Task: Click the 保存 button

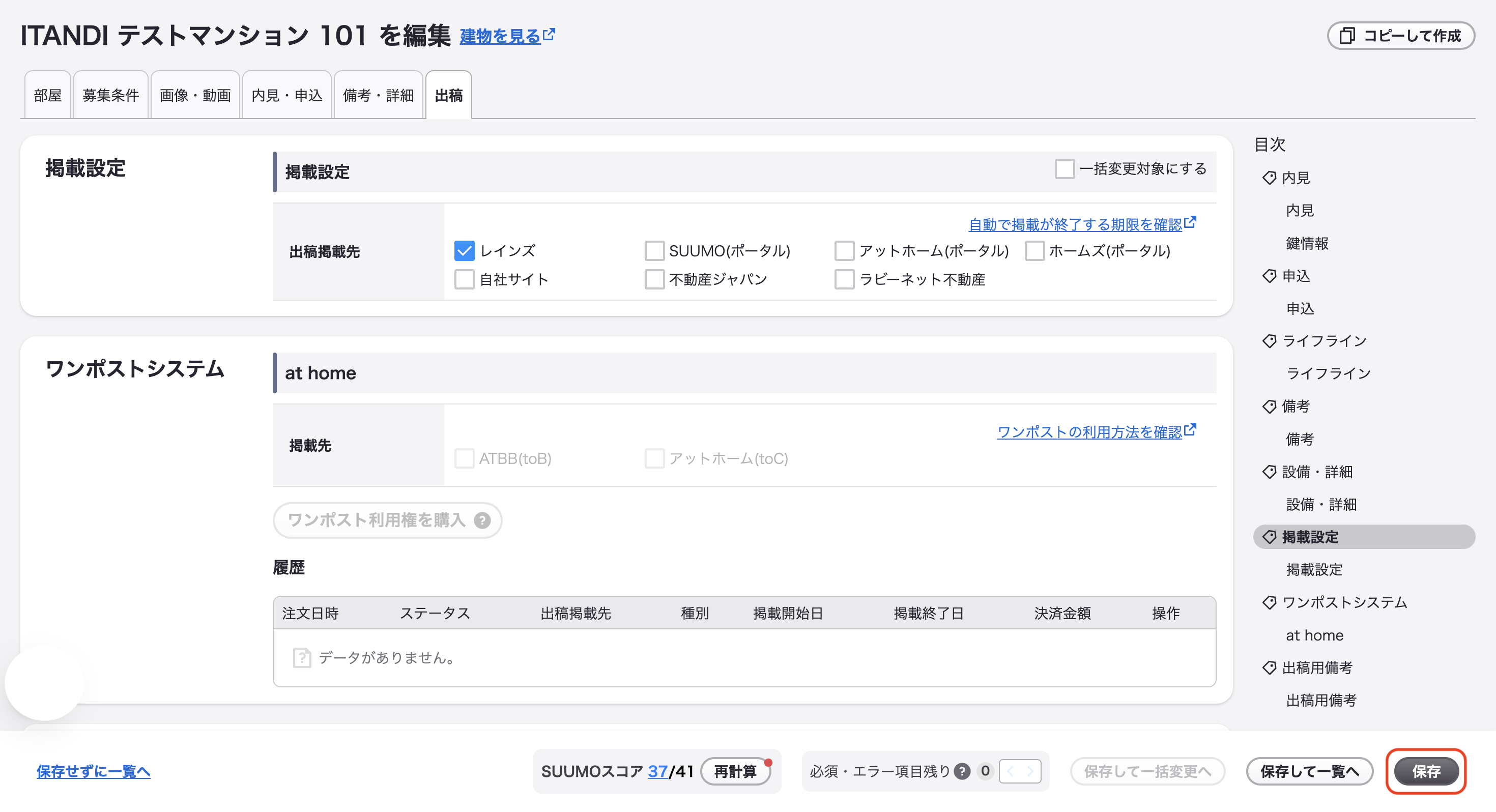Action: click(x=1426, y=771)
